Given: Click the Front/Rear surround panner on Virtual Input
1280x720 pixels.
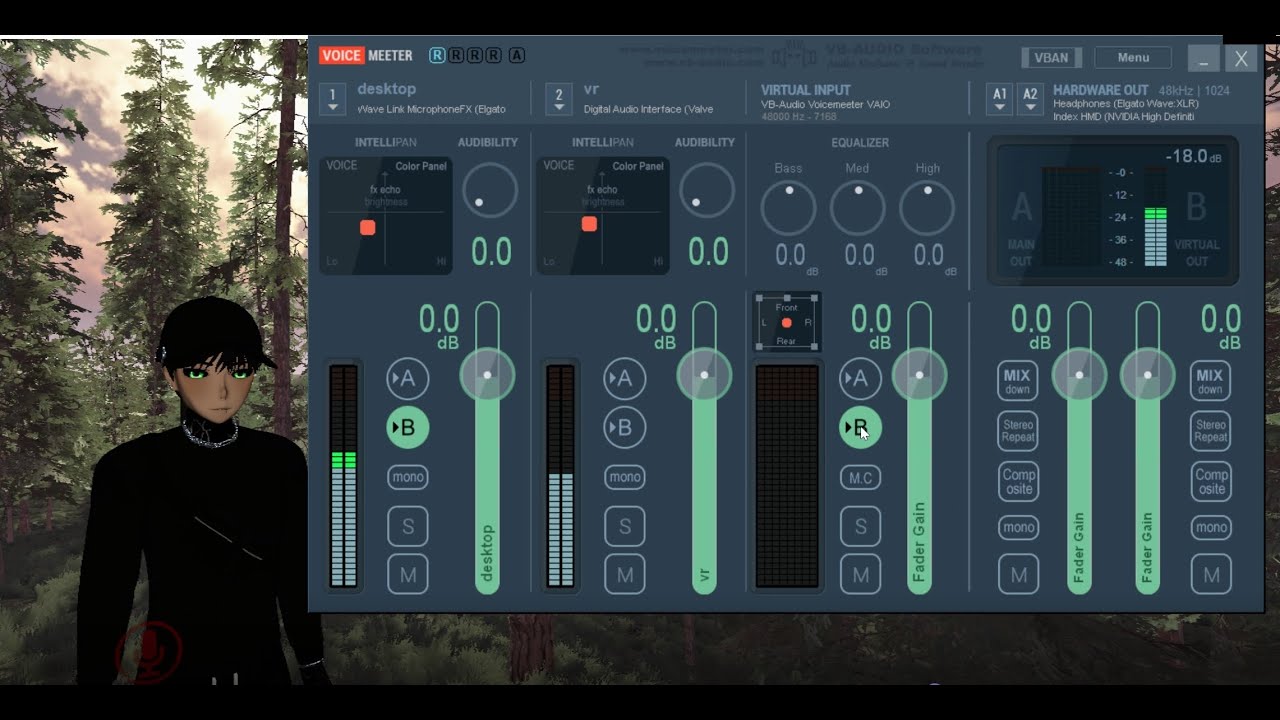Looking at the screenshot, I should (787, 322).
